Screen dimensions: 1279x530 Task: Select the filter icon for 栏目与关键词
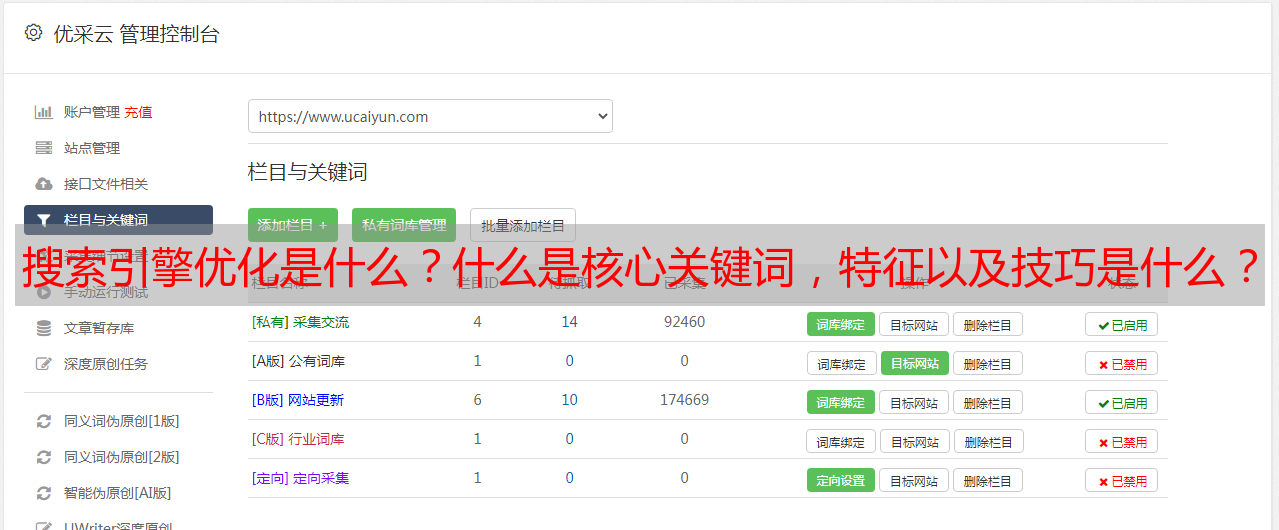pos(43,220)
